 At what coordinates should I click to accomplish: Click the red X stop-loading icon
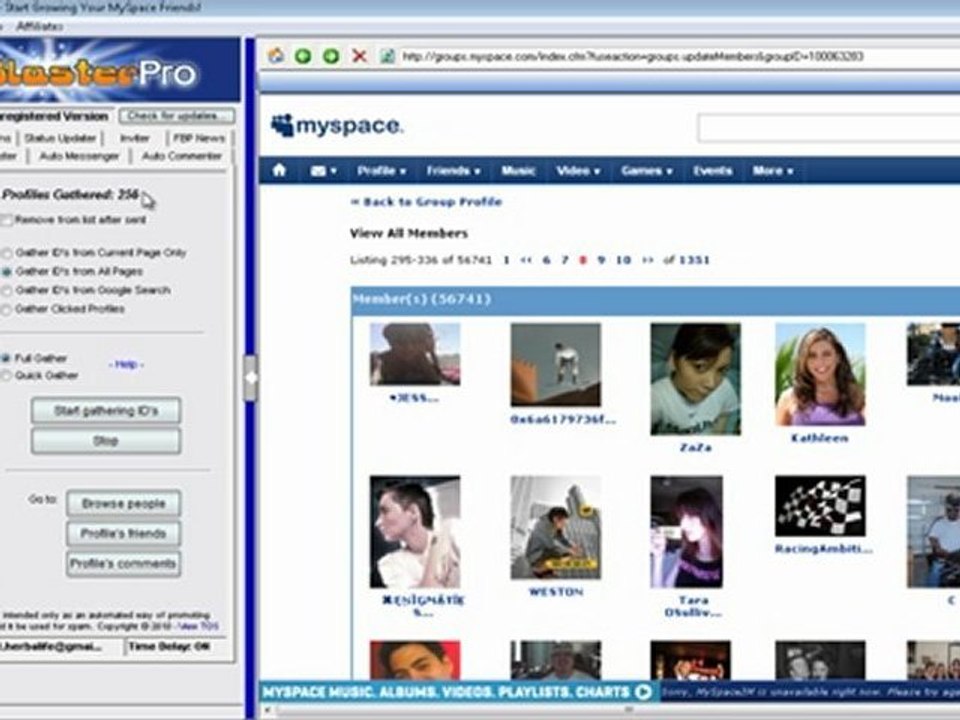tap(359, 56)
